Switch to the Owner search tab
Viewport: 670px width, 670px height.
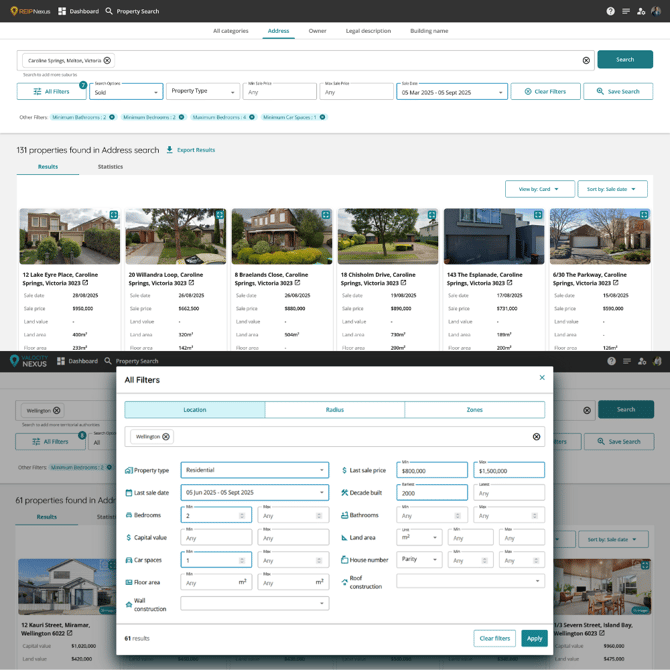(317, 31)
